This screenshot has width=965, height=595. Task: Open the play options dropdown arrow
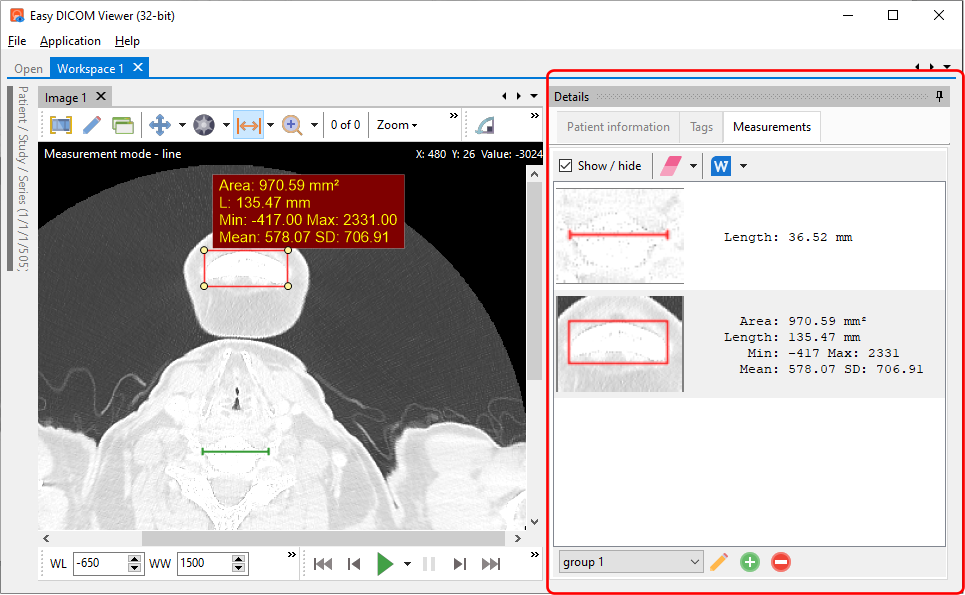(407, 564)
